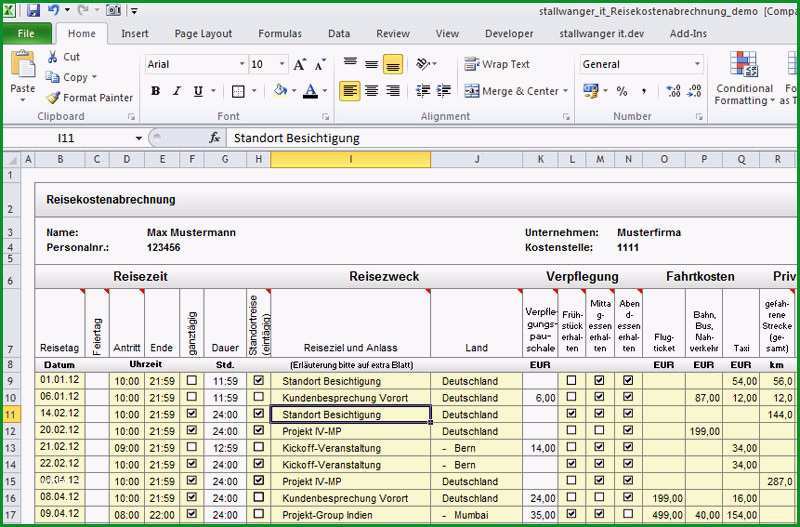The width and height of the screenshot is (800, 527).
Task: Toggle Standortreise checkbox for 06.01.12 row
Action: coord(259,396)
